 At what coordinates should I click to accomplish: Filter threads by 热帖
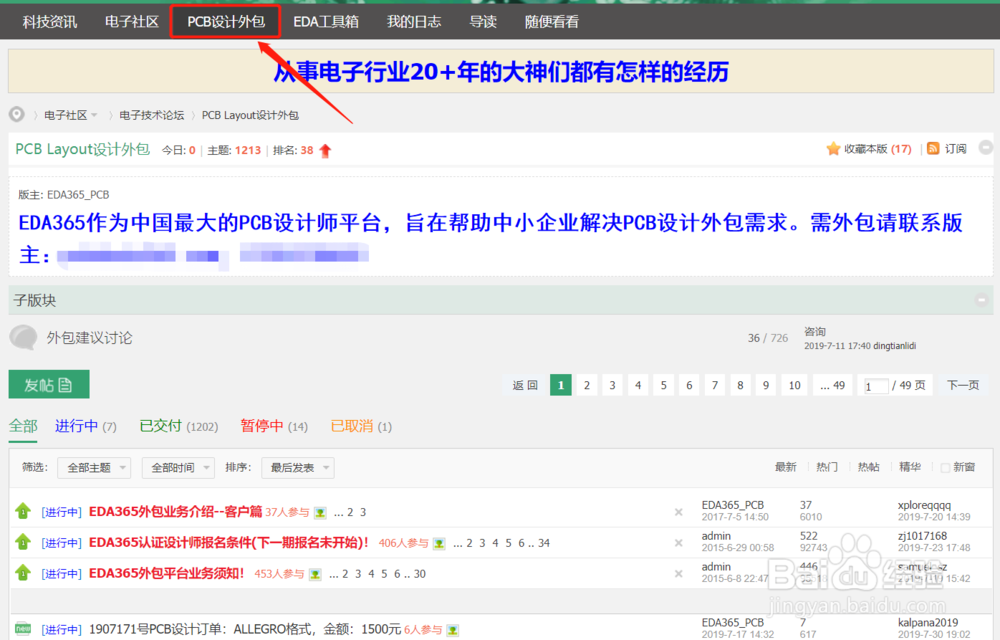click(868, 467)
